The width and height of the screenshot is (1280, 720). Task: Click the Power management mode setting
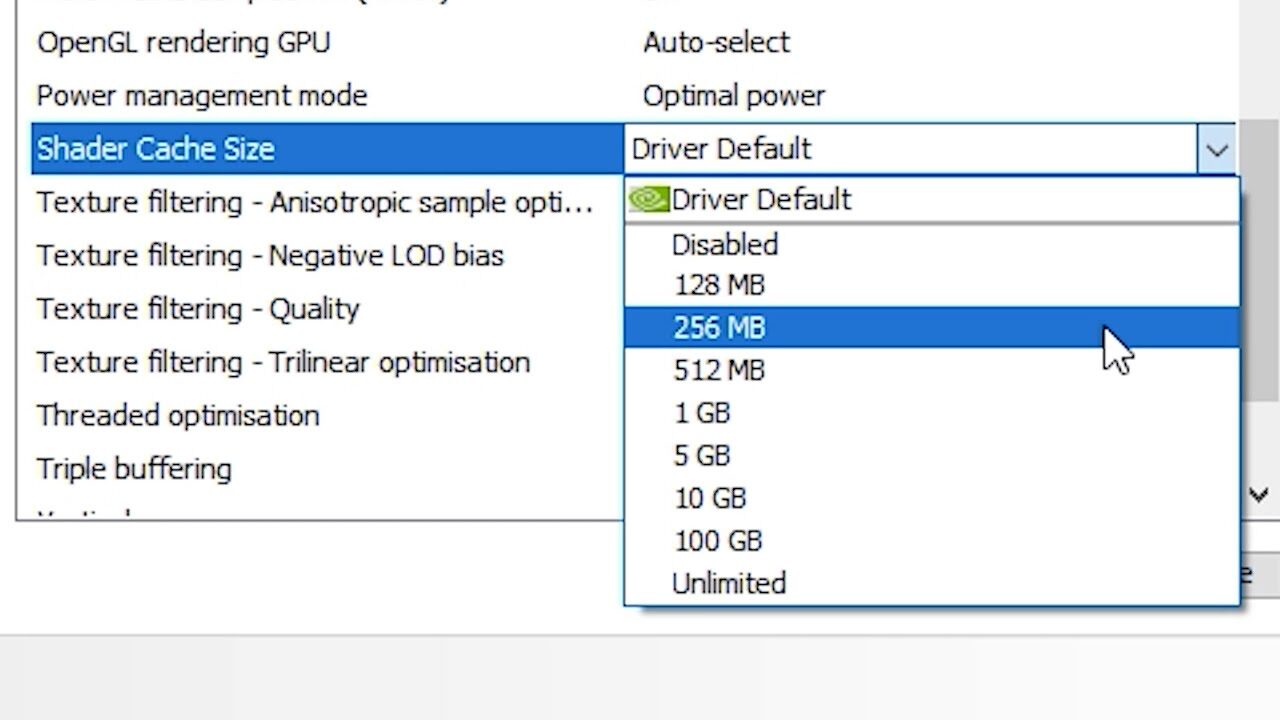pyautogui.click(x=202, y=96)
